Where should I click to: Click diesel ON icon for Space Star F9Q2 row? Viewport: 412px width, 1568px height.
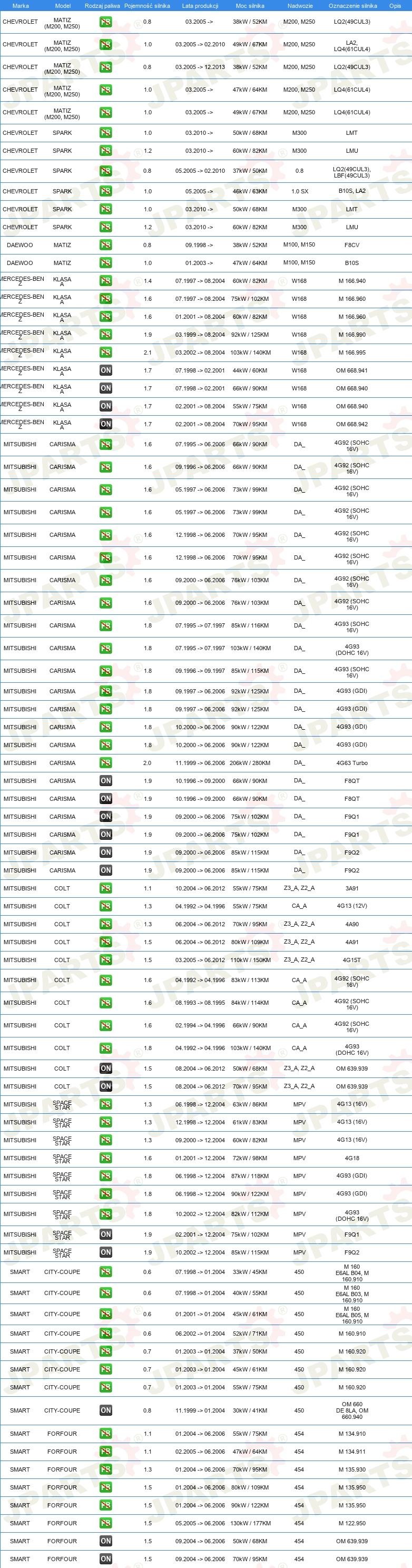pyautogui.click(x=106, y=1253)
